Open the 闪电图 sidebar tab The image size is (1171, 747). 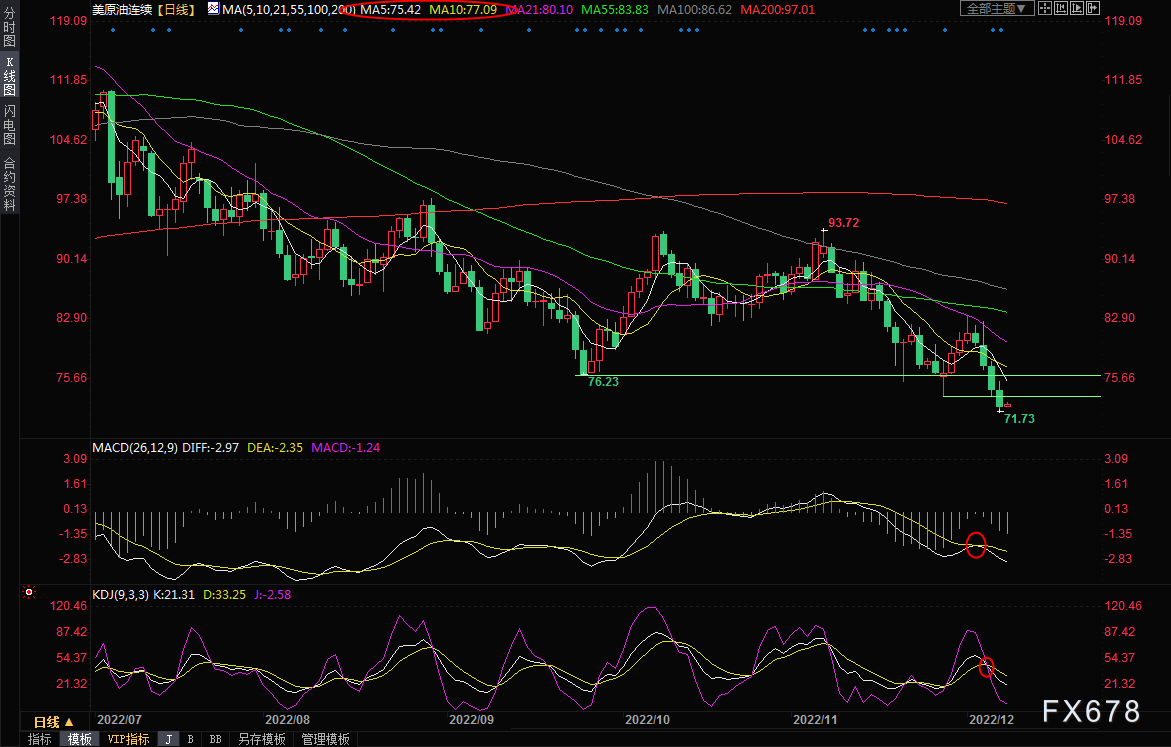pyautogui.click(x=10, y=124)
